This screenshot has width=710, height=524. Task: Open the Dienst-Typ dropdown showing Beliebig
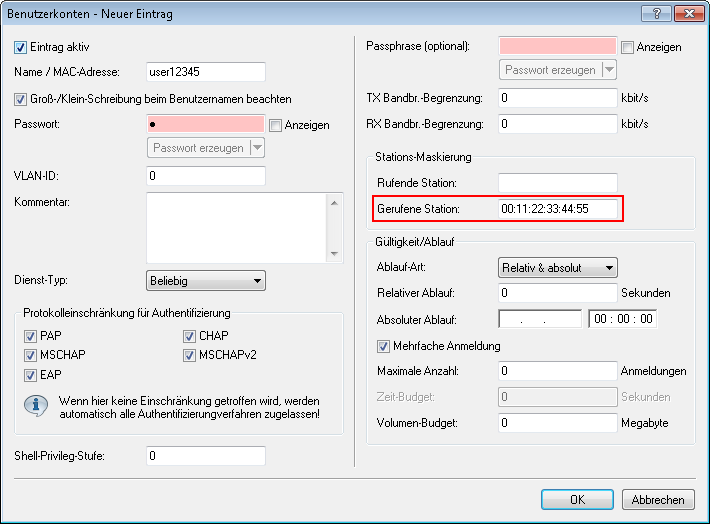coord(205,280)
